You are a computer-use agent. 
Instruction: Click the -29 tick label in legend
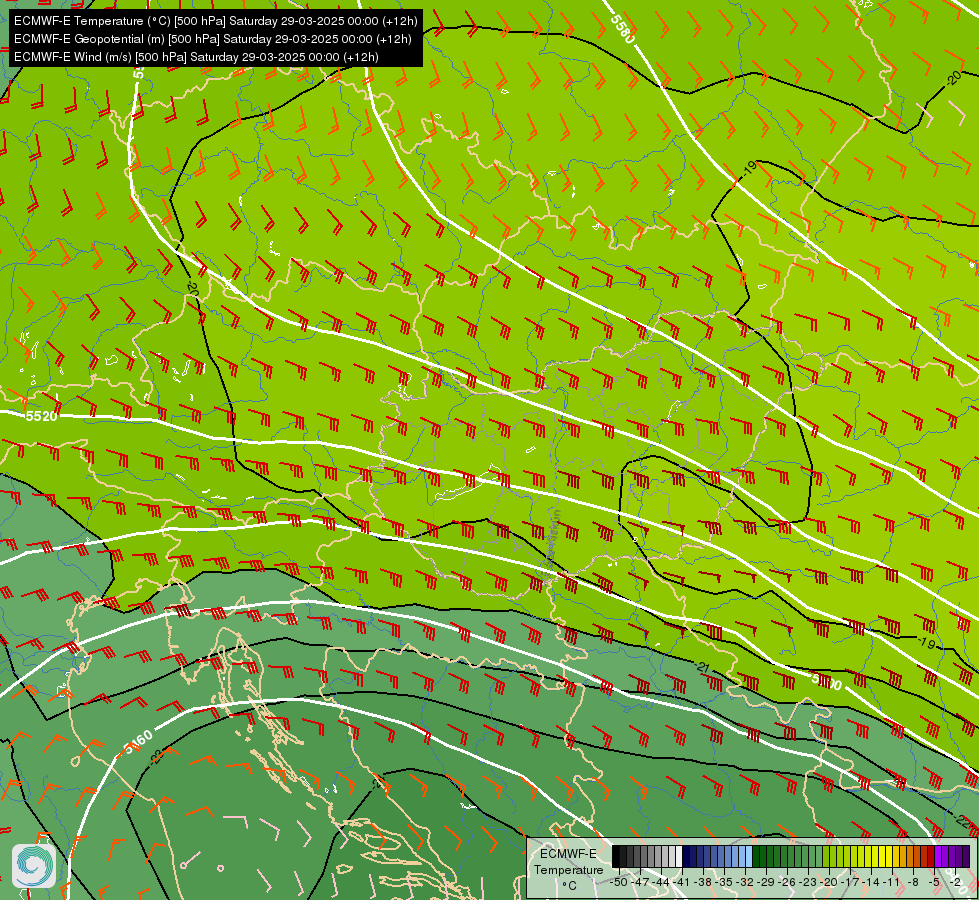point(767,882)
